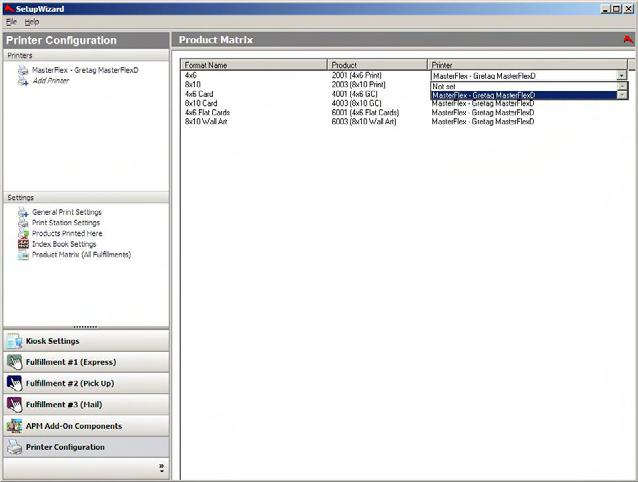Viewport: 638px width, 482px height.
Task: Click the Printer Configuration printer icon
Action: click(15, 447)
